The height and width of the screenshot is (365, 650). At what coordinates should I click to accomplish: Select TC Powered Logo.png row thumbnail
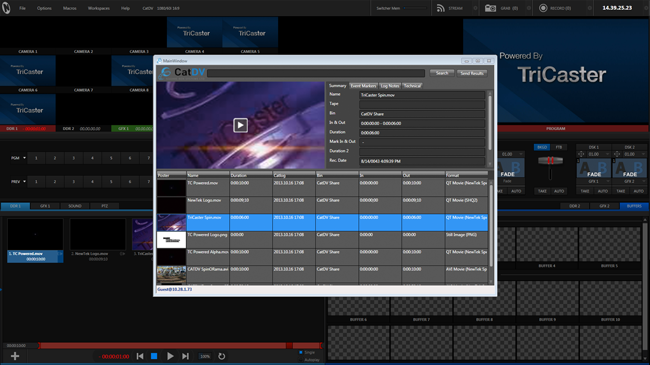point(171,240)
